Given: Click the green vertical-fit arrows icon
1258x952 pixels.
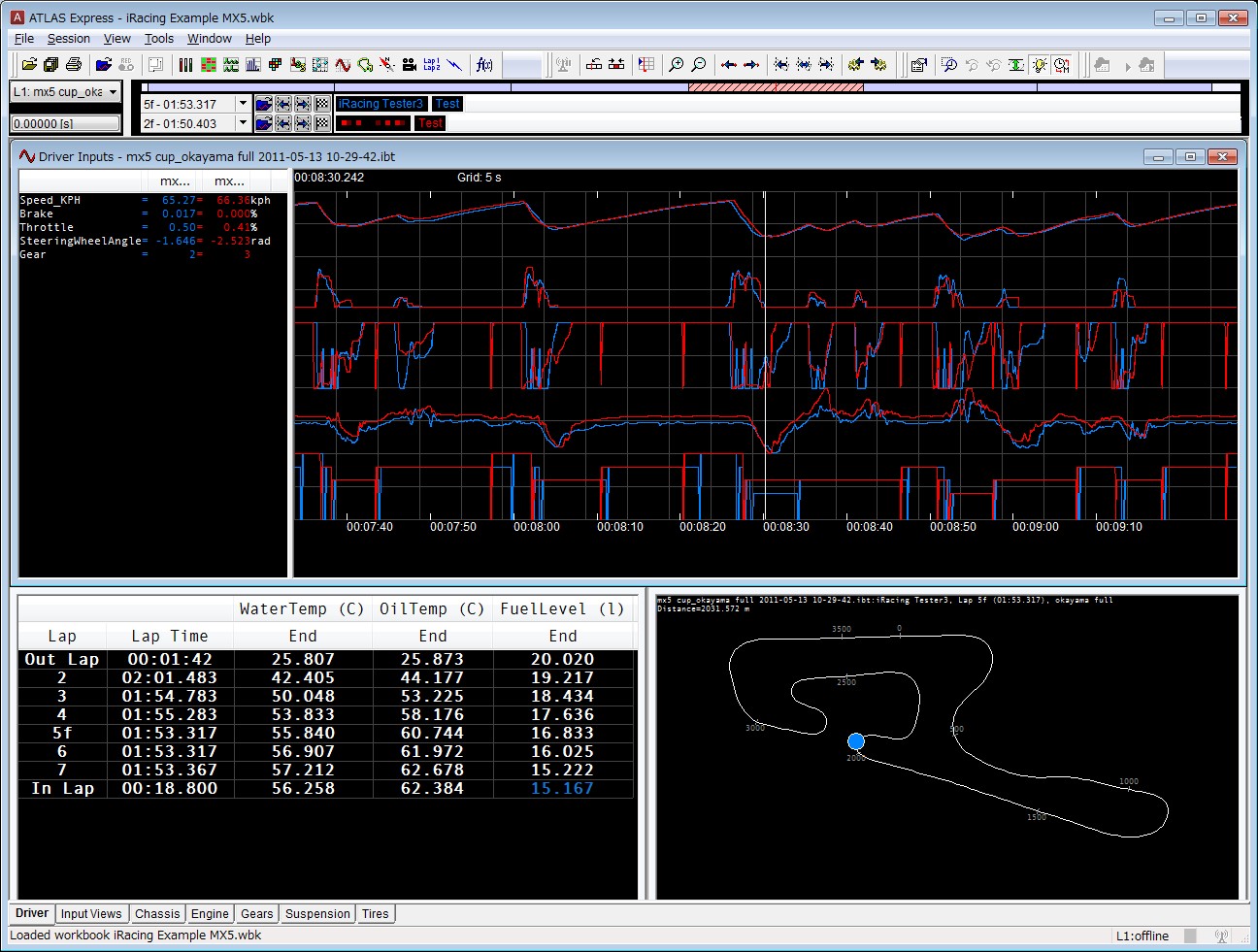Looking at the screenshot, I should [1016, 65].
